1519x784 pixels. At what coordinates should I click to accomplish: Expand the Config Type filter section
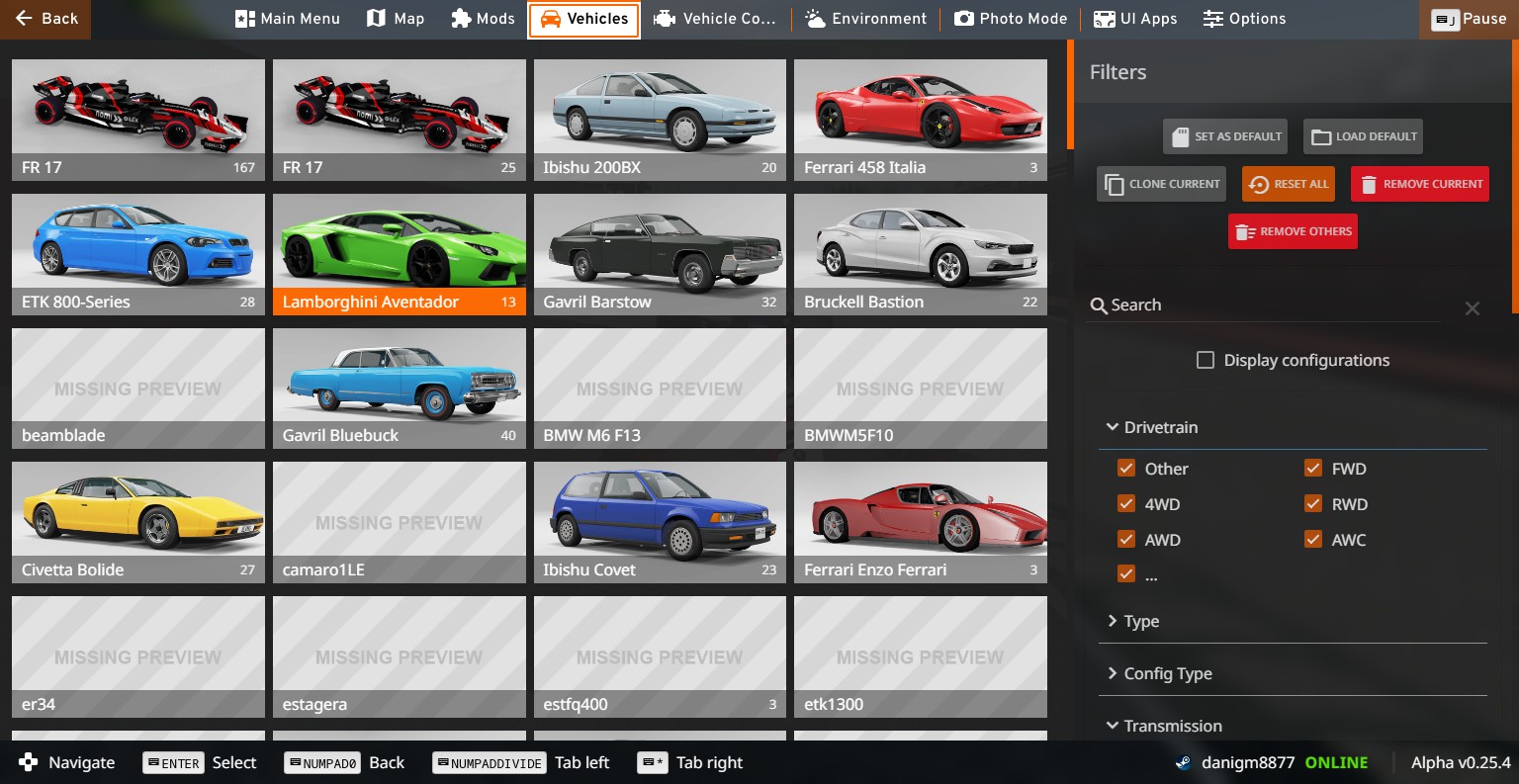[1293, 673]
